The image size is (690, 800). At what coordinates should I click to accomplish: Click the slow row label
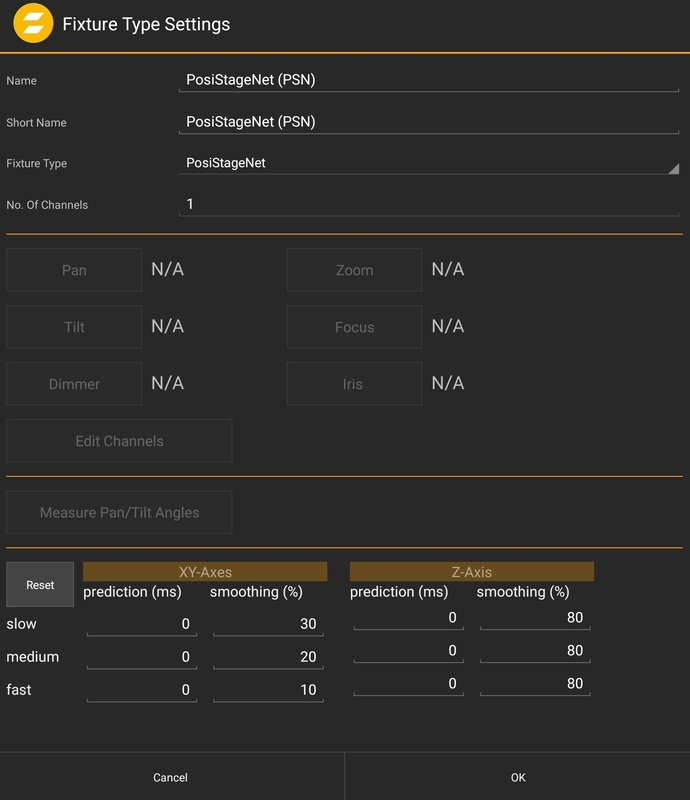point(21,624)
